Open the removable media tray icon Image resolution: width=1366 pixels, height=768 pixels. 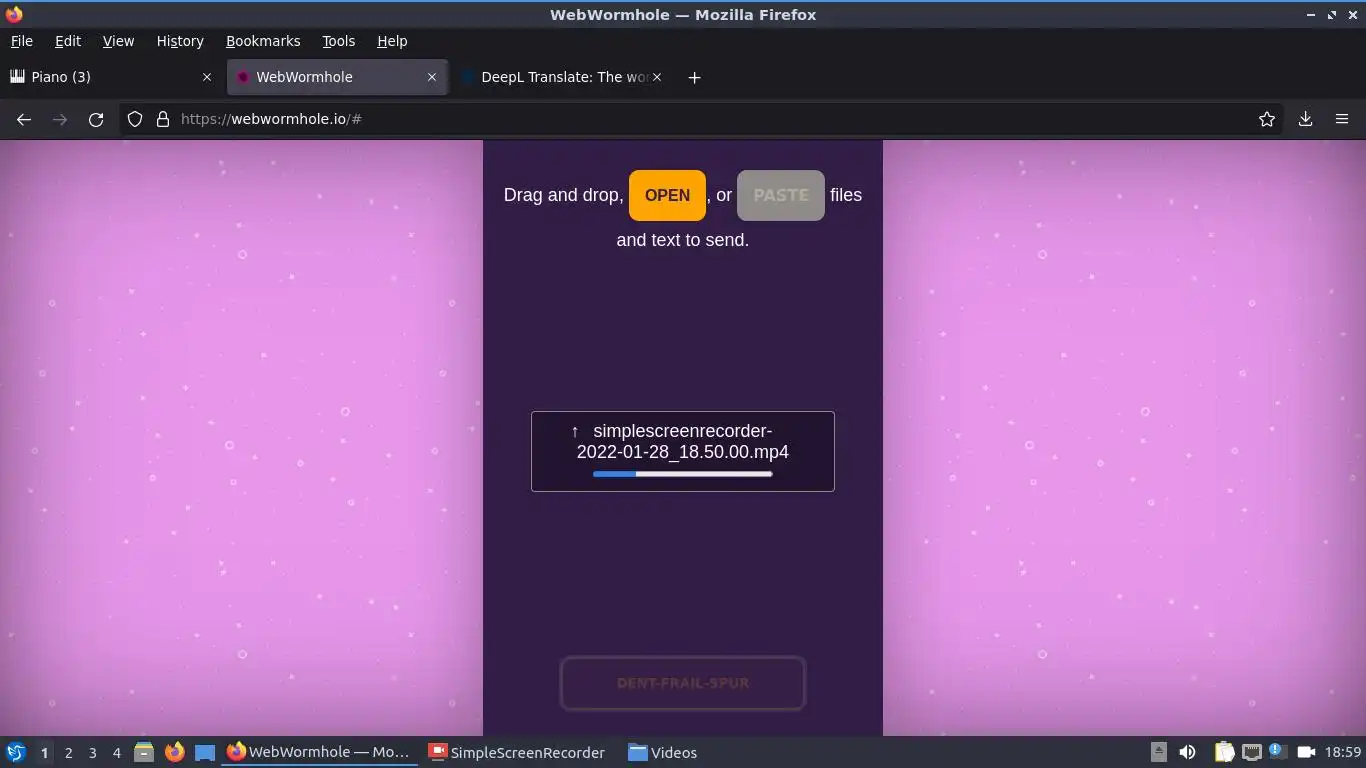(x=1159, y=752)
